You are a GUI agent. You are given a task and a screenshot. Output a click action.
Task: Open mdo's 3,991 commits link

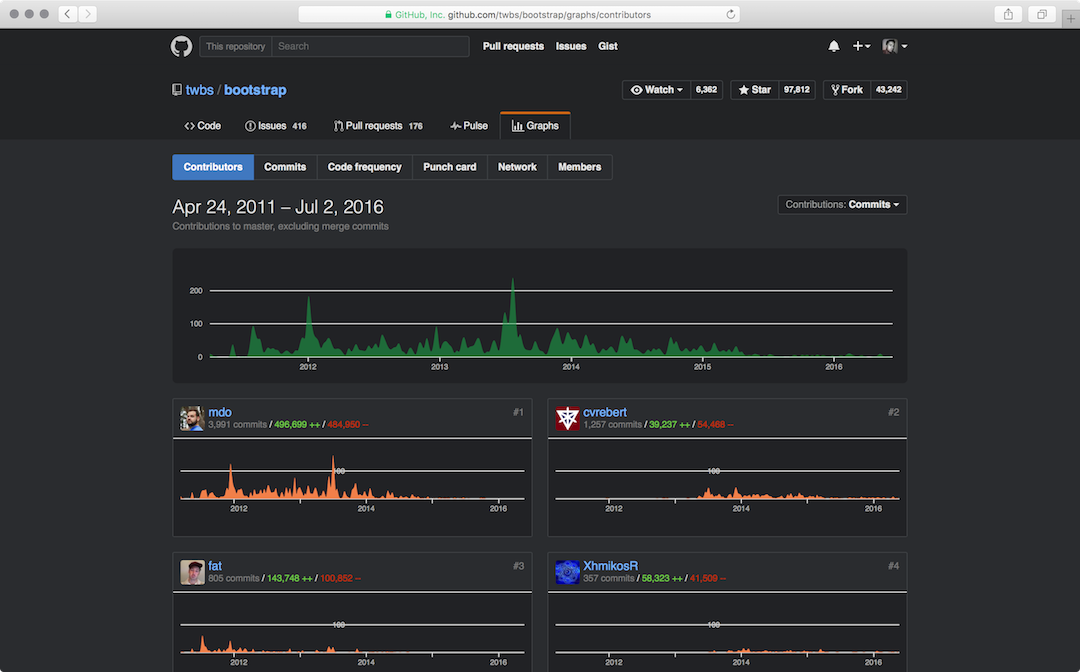click(x=238, y=425)
